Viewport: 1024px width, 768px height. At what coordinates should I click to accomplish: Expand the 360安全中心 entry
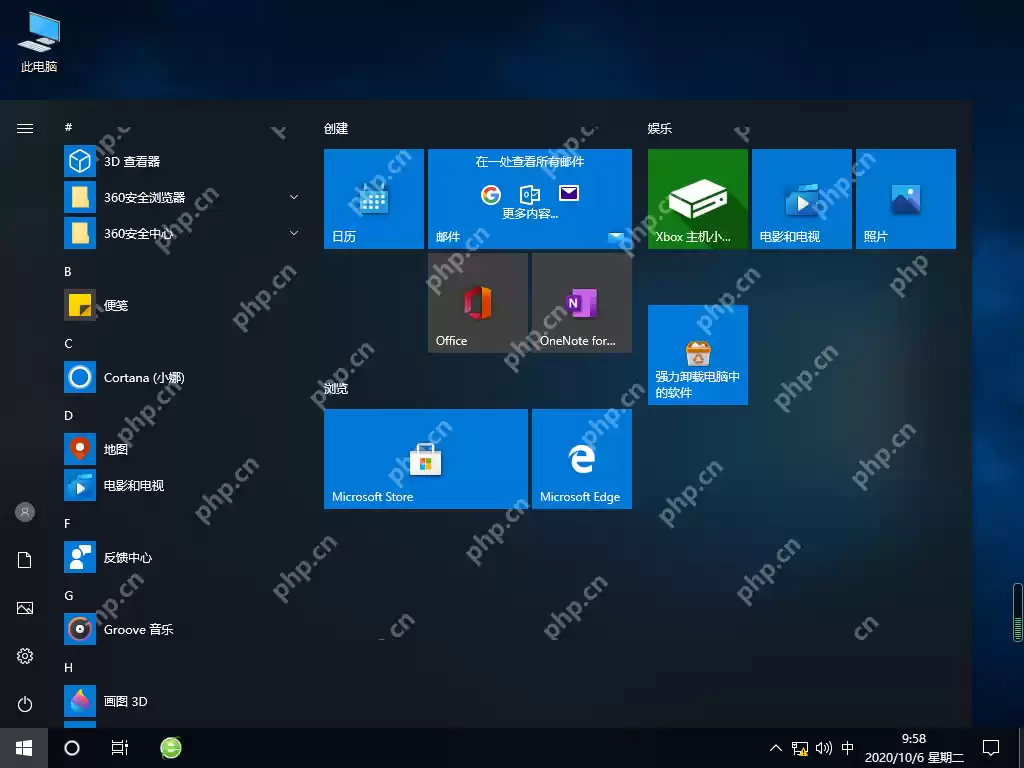point(293,233)
